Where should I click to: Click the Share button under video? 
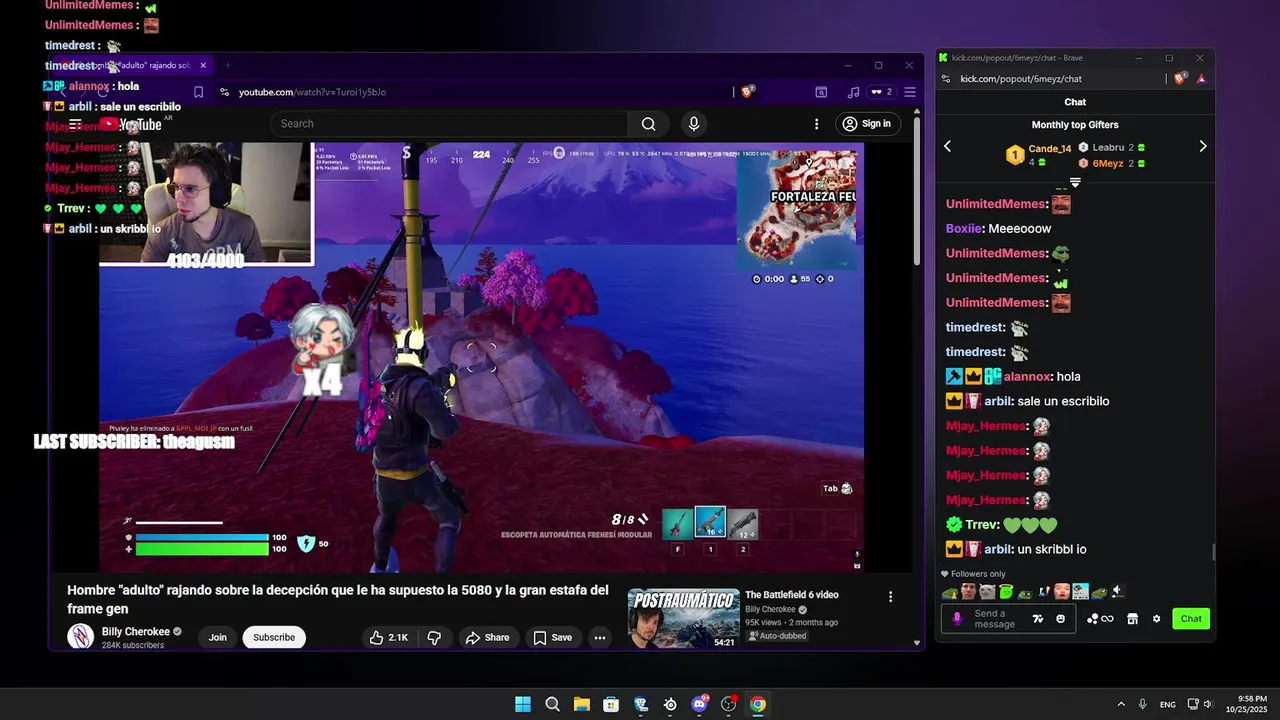tap(487, 638)
